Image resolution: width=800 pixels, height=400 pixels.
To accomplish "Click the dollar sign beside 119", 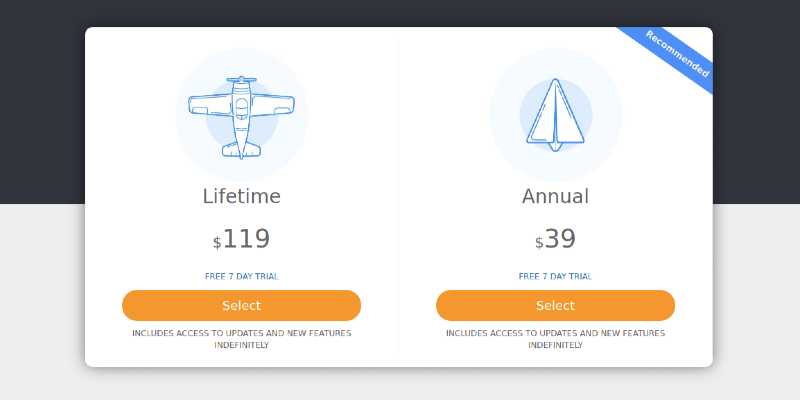I will [217, 243].
